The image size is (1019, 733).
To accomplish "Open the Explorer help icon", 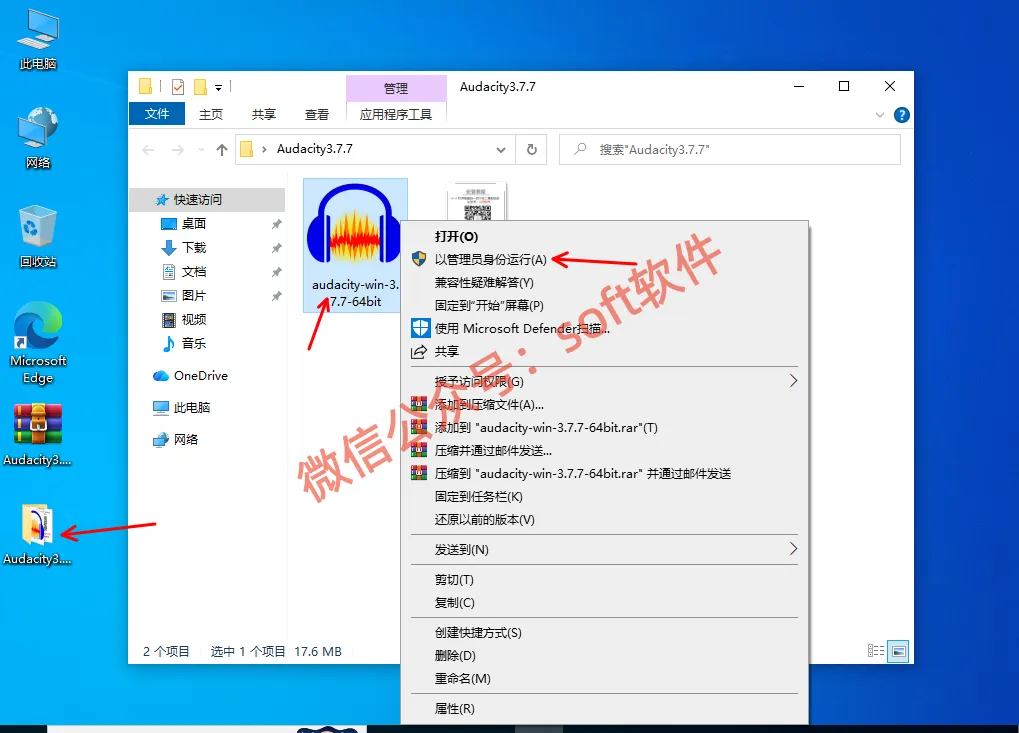I will (x=901, y=115).
